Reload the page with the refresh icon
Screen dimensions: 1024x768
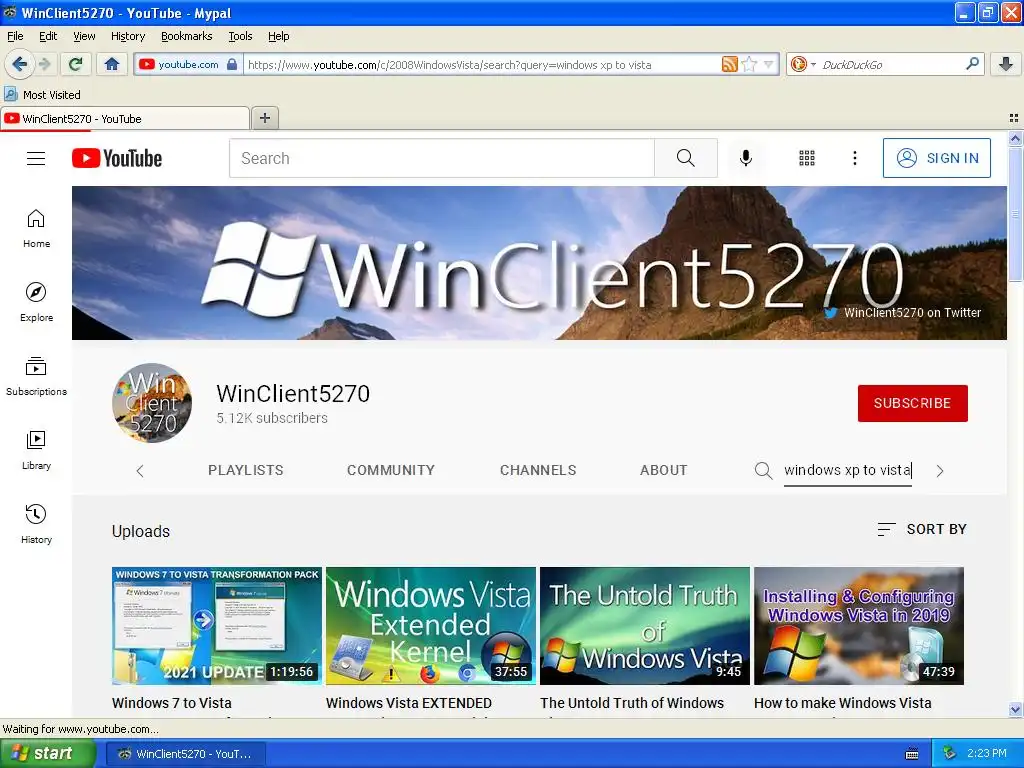pyautogui.click(x=76, y=64)
